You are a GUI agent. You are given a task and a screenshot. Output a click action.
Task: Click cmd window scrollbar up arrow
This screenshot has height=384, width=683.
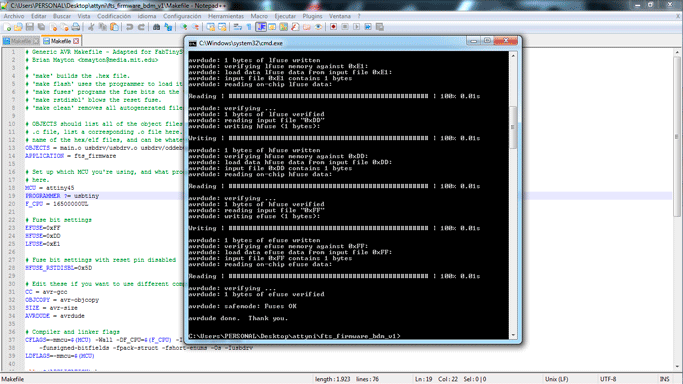(x=513, y=56)
